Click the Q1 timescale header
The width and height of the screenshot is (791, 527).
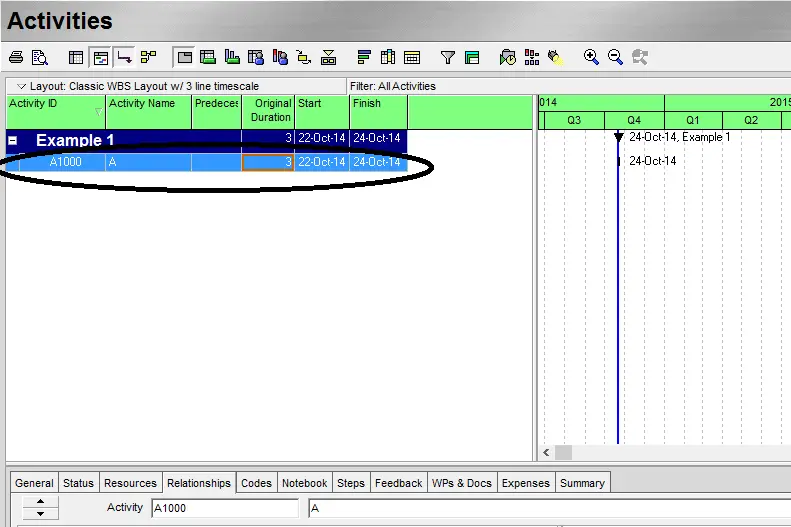[x=693, y=120]
